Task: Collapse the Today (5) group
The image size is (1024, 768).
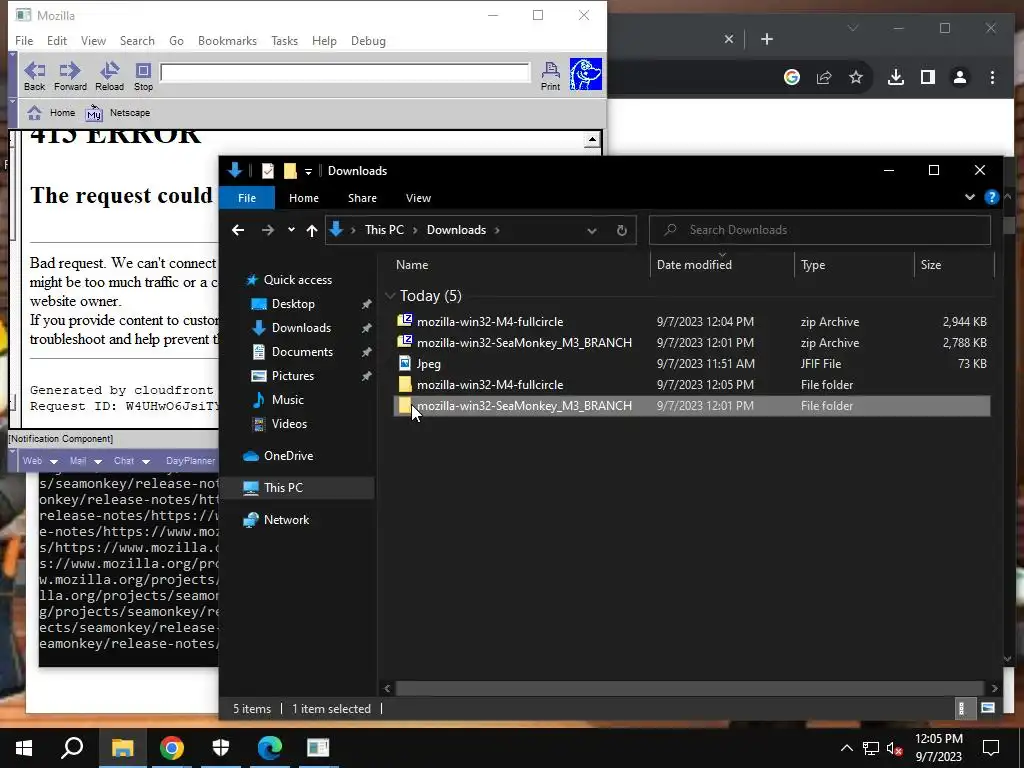Action: 391,296
